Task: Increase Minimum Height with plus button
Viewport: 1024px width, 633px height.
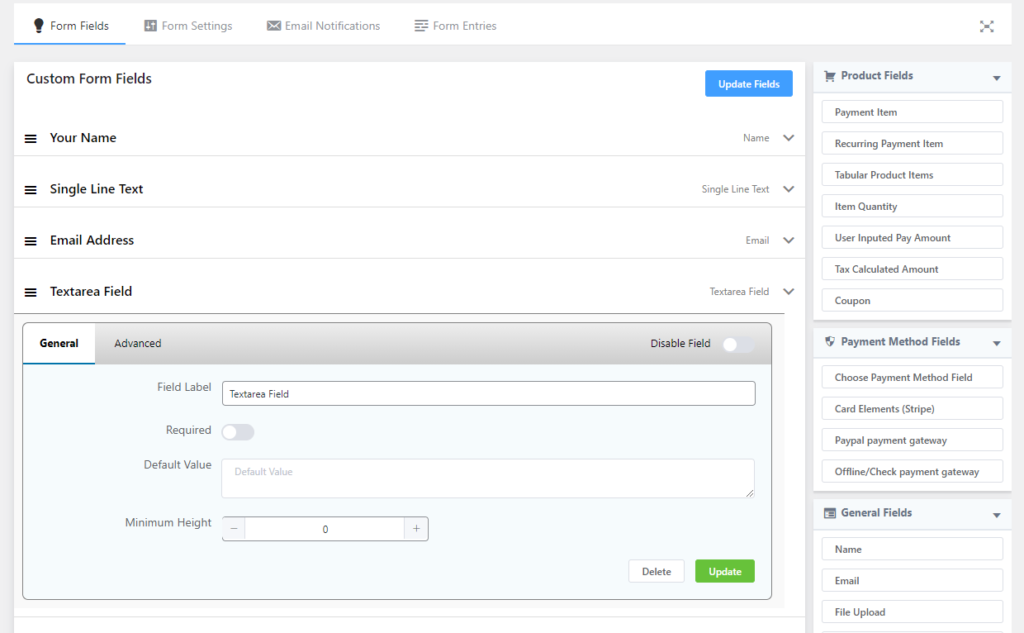Action: (416, 529)
